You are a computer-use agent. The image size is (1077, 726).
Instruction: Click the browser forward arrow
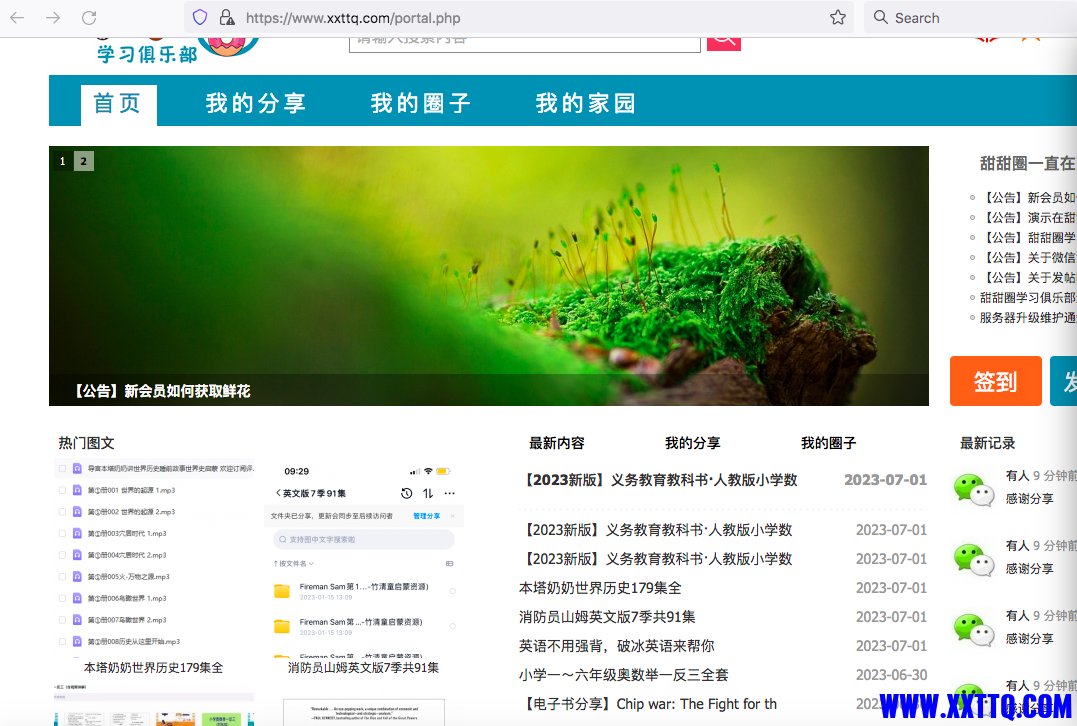[x=53, y=18]
